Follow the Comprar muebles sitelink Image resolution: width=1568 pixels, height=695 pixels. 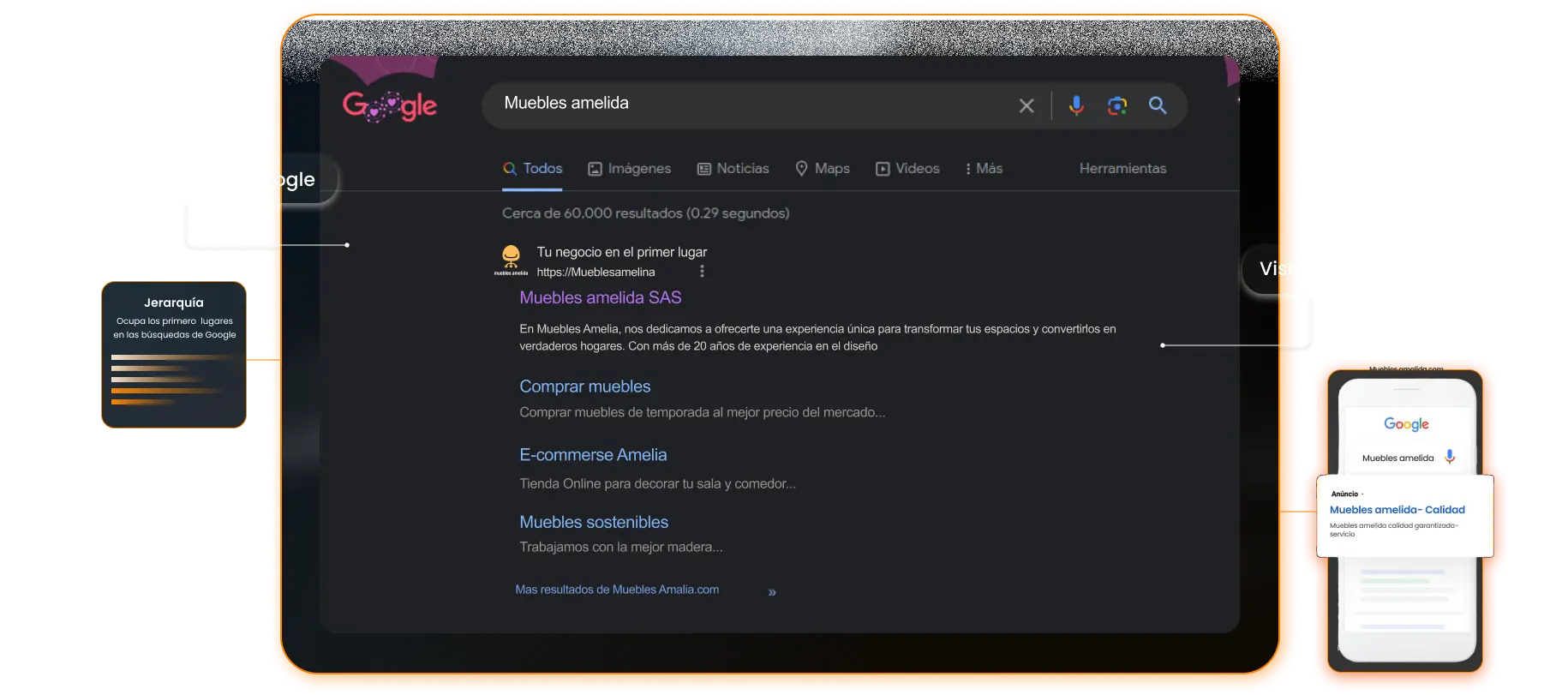point(584,386)
